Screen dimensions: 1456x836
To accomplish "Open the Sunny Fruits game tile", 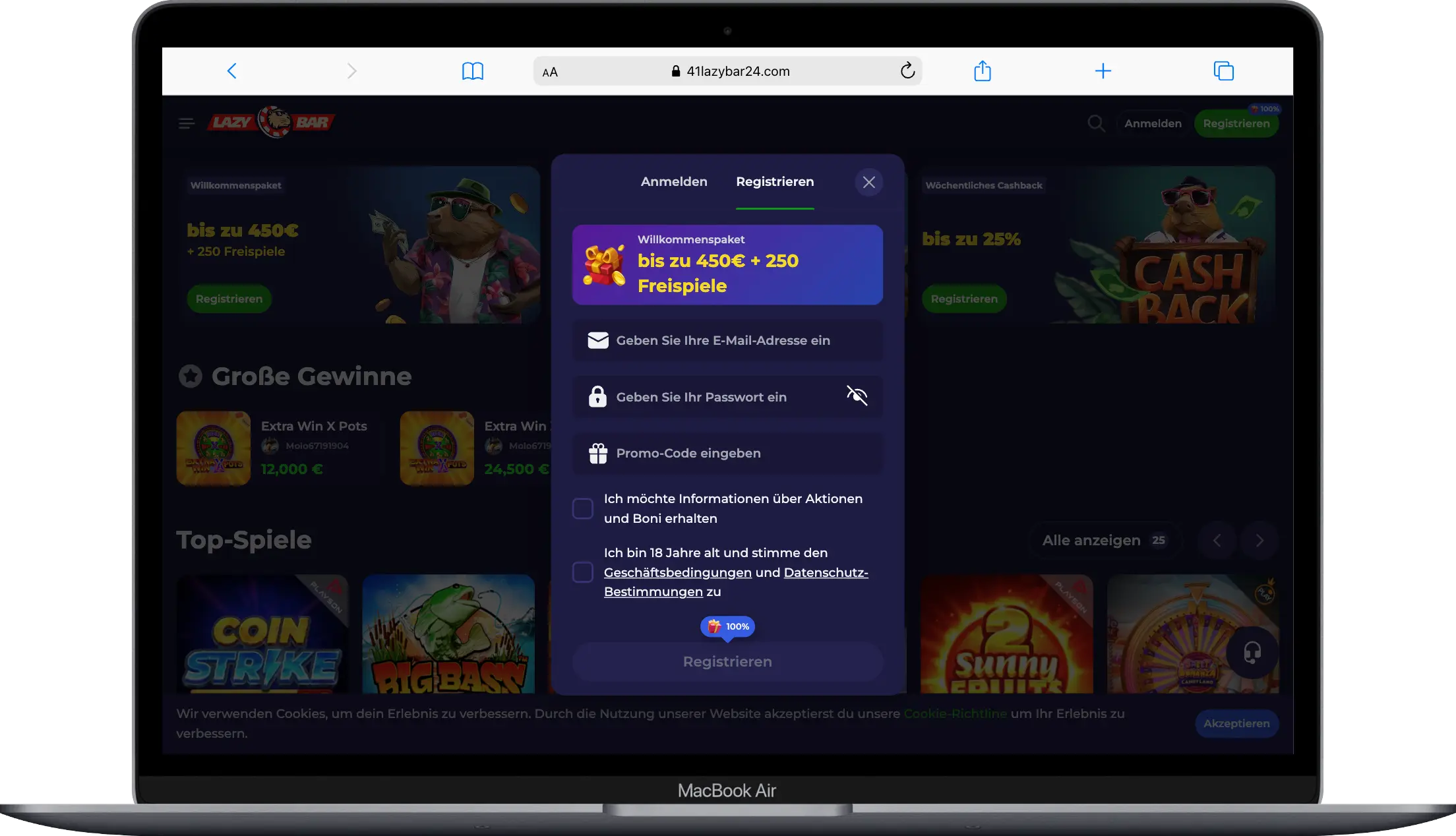I will (x=1006, y=634).
